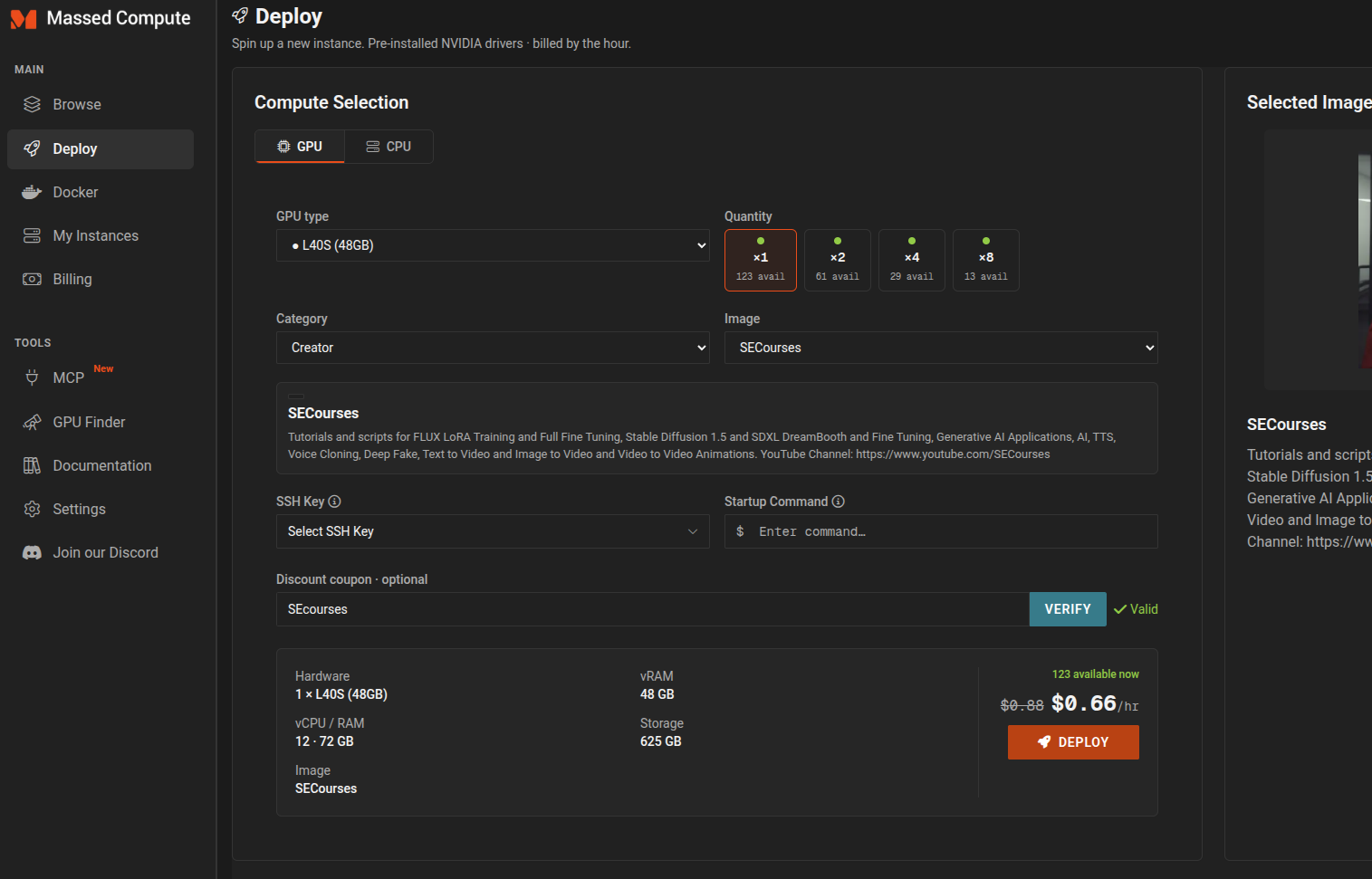Click the Browse layers icon in sidebar
1372x879 pixels.
pos(32,104)
